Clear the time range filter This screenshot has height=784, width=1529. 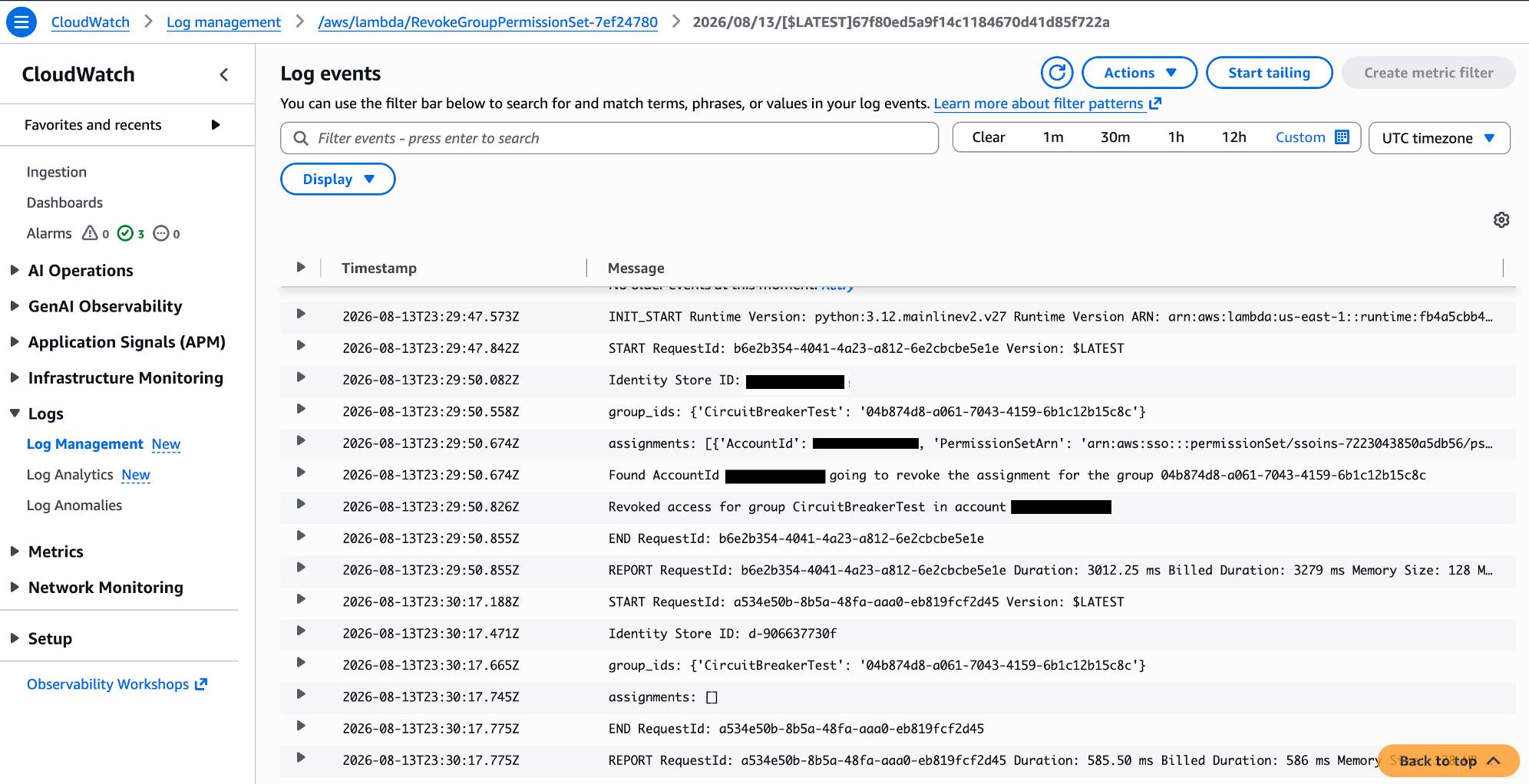coord(989,137)
